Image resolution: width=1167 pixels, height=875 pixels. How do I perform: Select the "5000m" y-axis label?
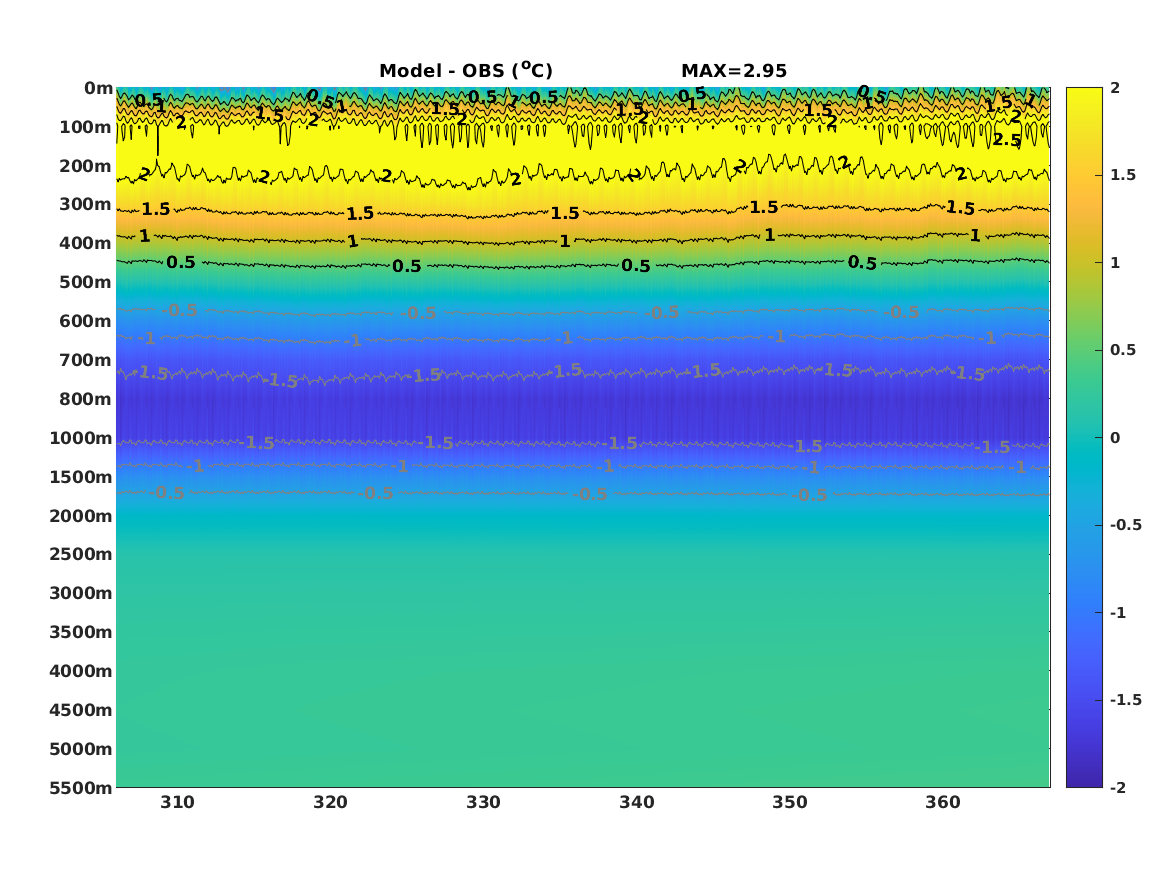(x=81, y=749)
